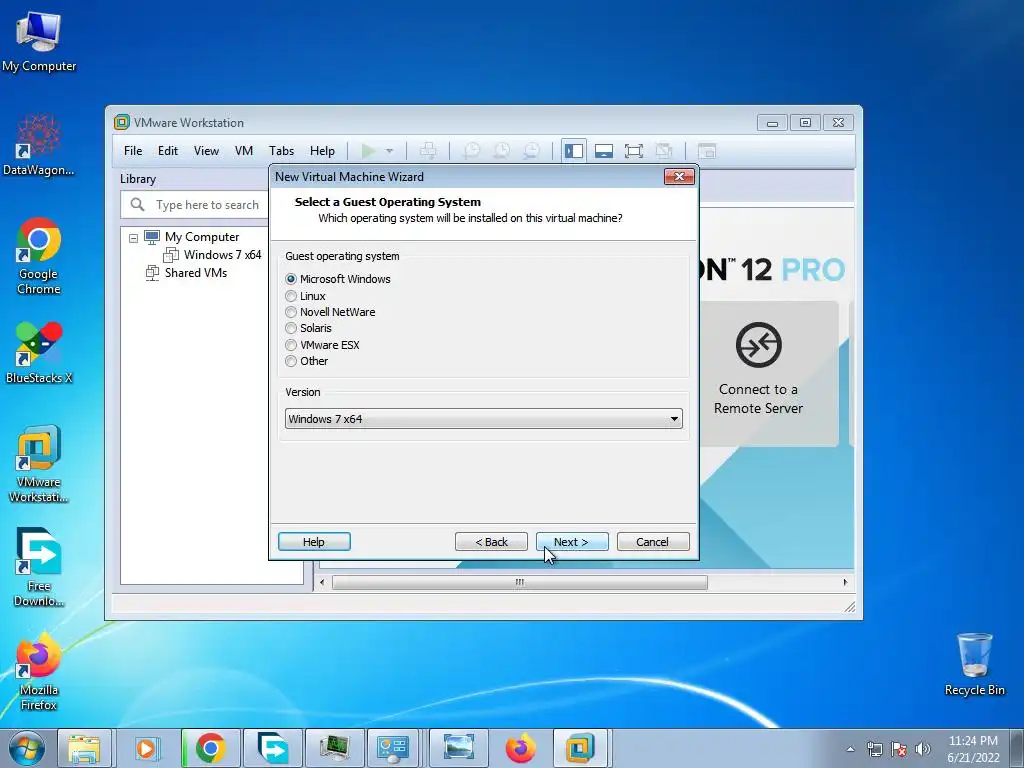Click the VMware Workstation taskbar icon

click(x=580, y=748)
